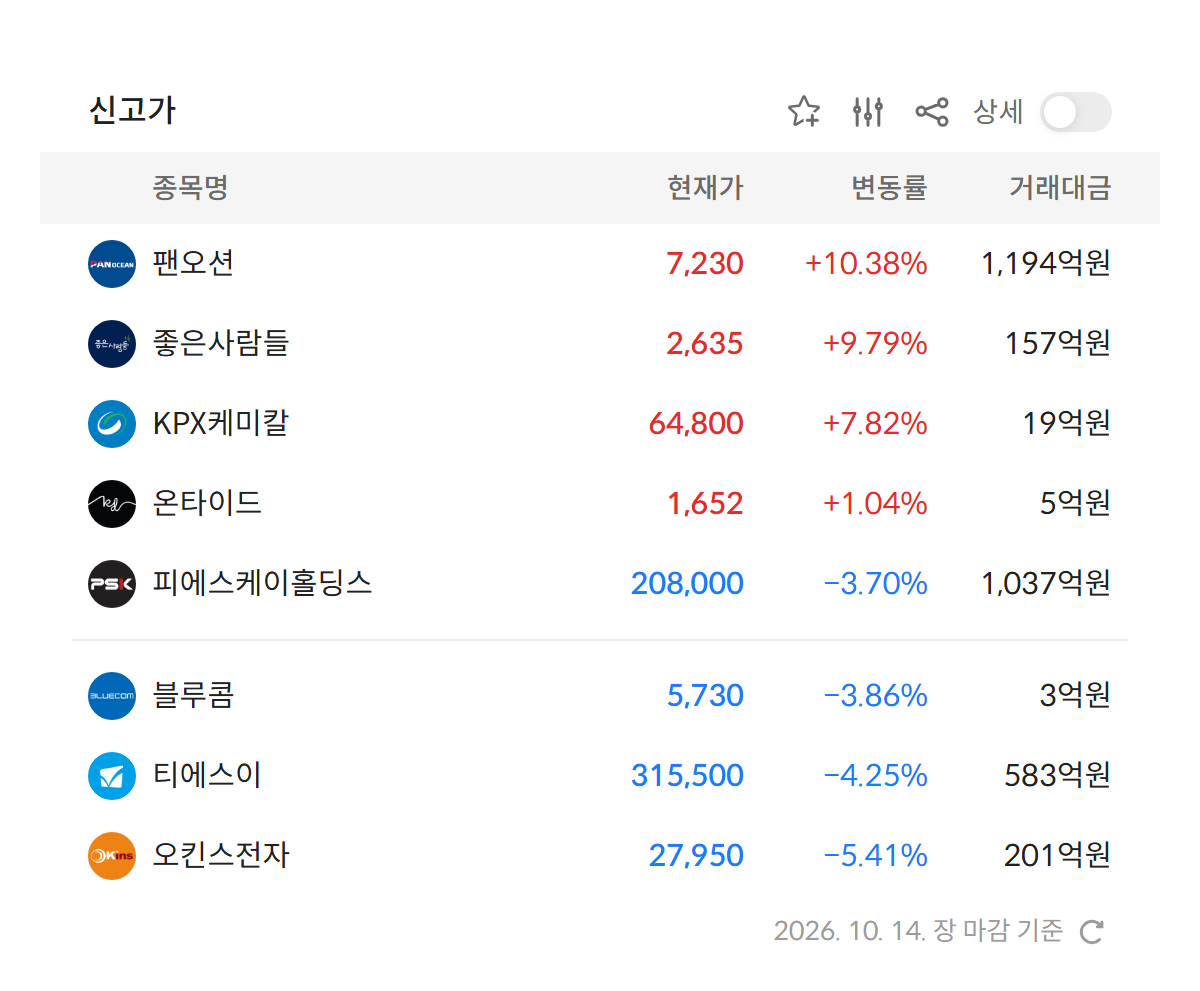1200x991 pixels.
Task: Select 팬오션 price 7,230
Action: coord(705,264)
